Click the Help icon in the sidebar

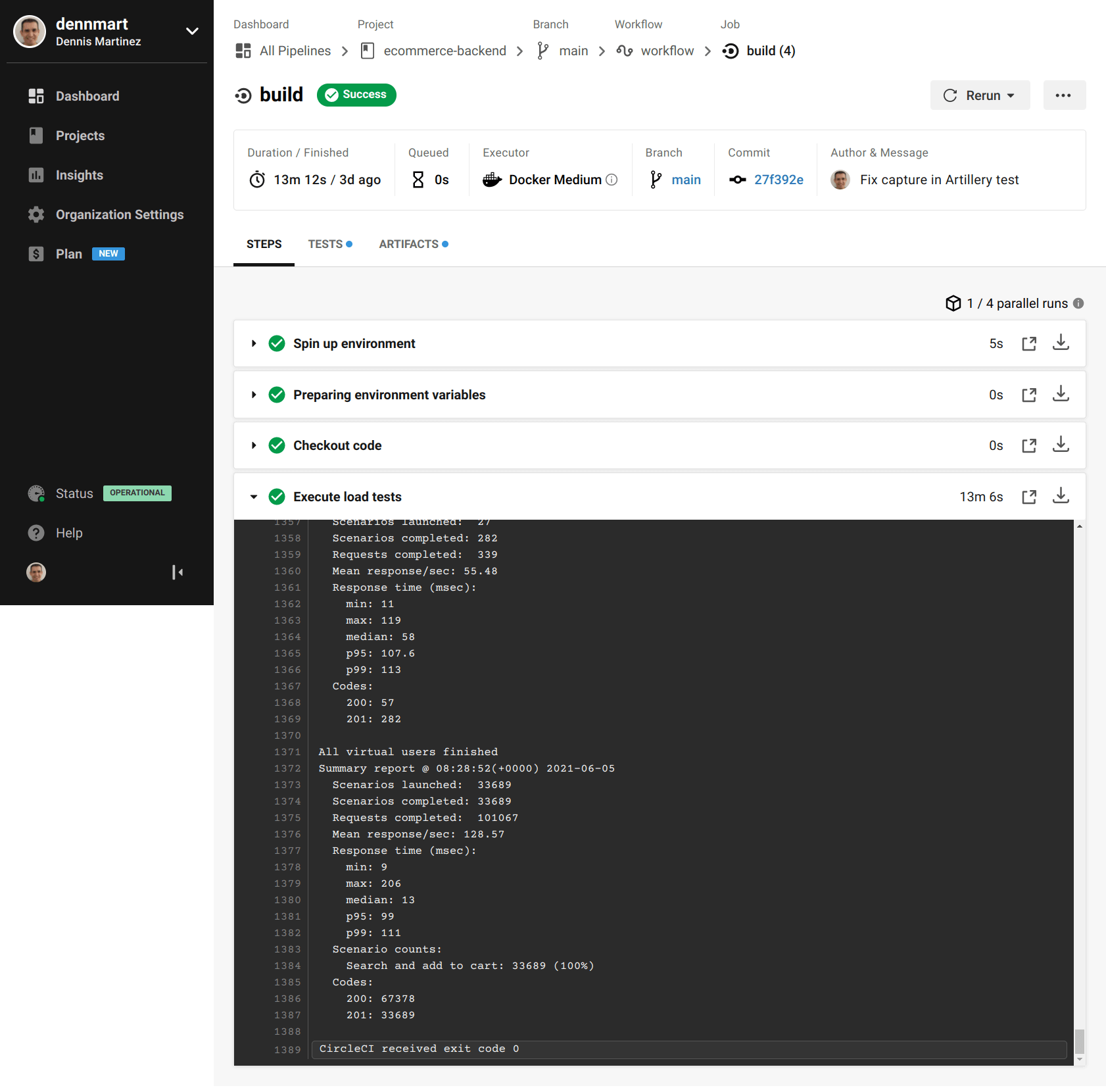[36, 533]
